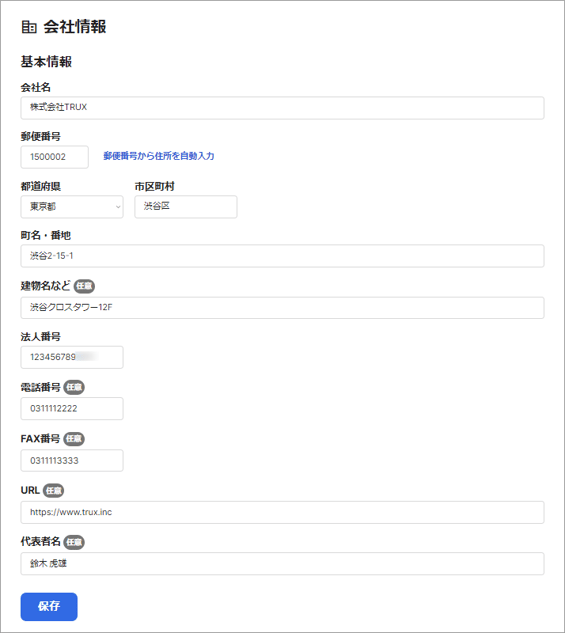Screen dimensions: 565x633
Task: Save the company information with 保存
Action: point(49,606)
